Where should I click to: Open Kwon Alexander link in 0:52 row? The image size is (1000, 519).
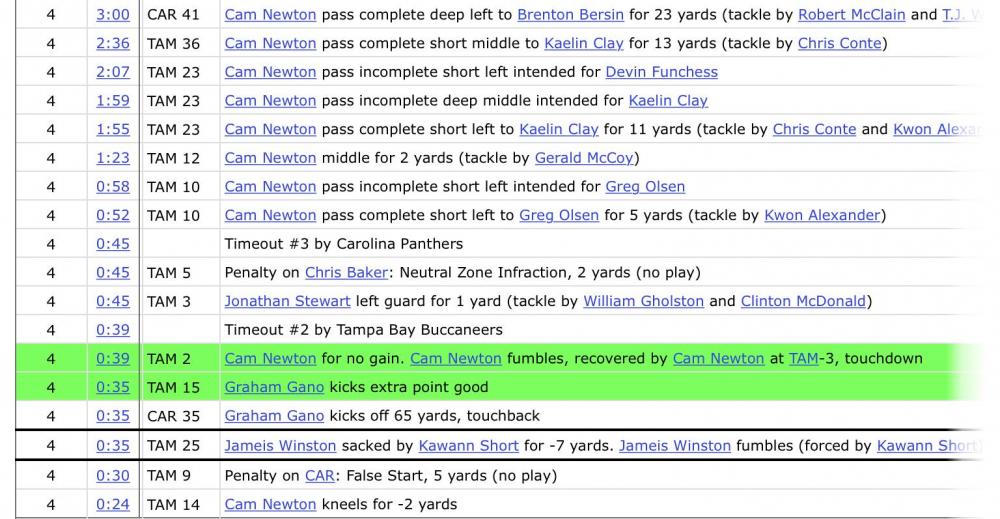tap(822, 215)
